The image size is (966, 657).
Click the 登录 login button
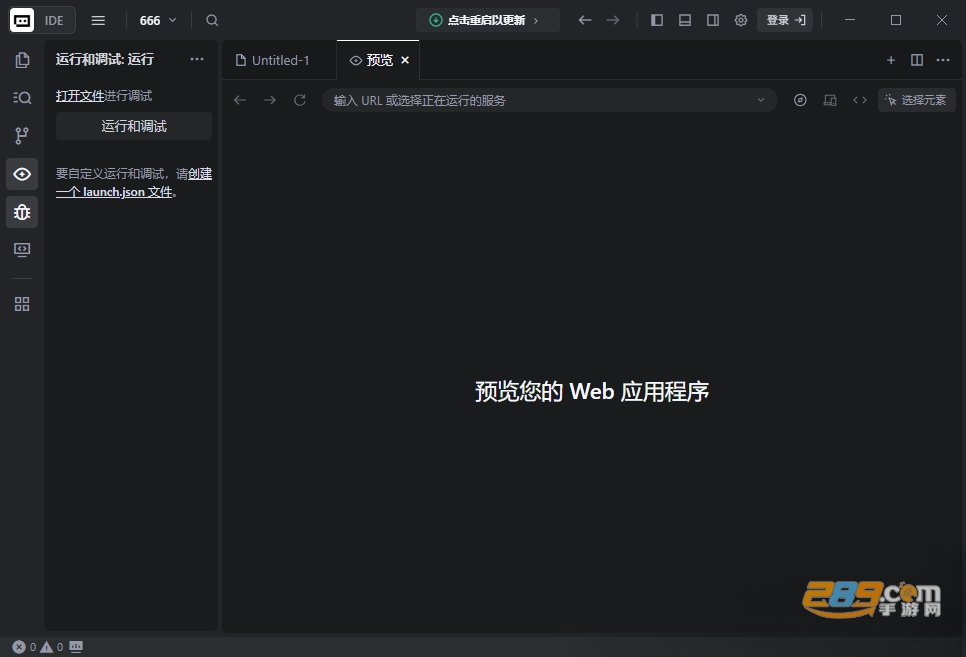(x=785, y=20)
